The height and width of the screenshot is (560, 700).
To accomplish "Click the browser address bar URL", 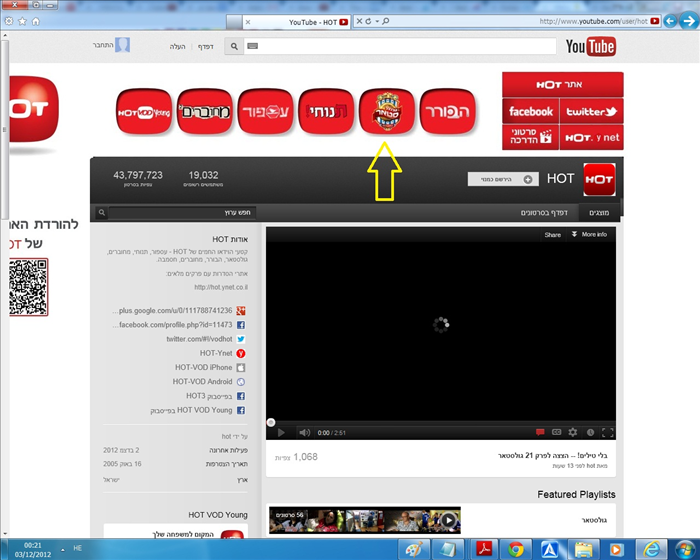I will click(x=593, y=21).
